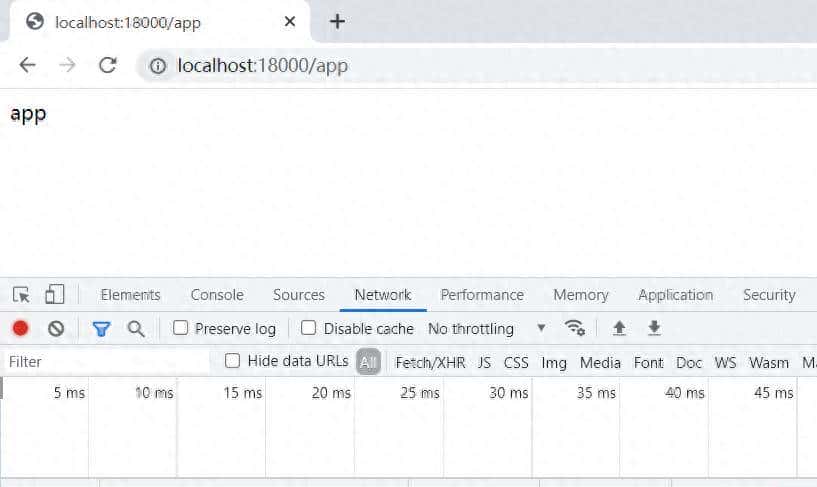Select the All filter type button
The height and width of the screenshot is (487, 817).
pyautogui.click(x=369, y=362)
